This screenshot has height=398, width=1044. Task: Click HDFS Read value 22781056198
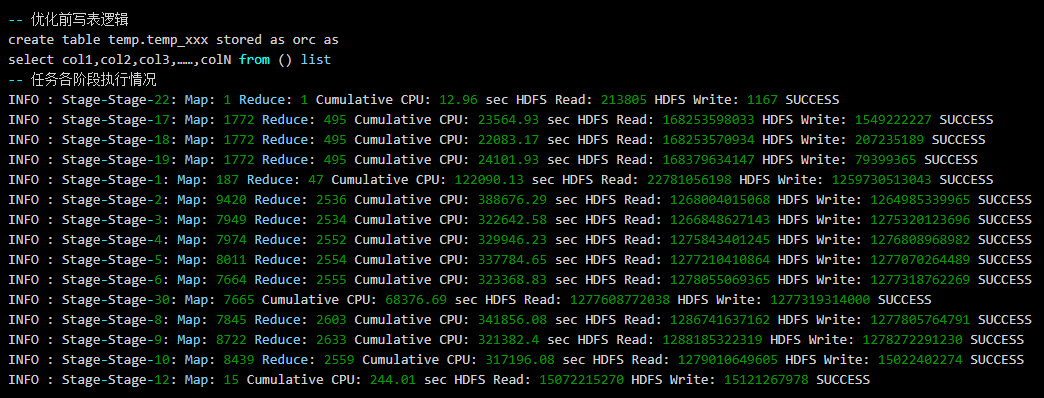689,180
